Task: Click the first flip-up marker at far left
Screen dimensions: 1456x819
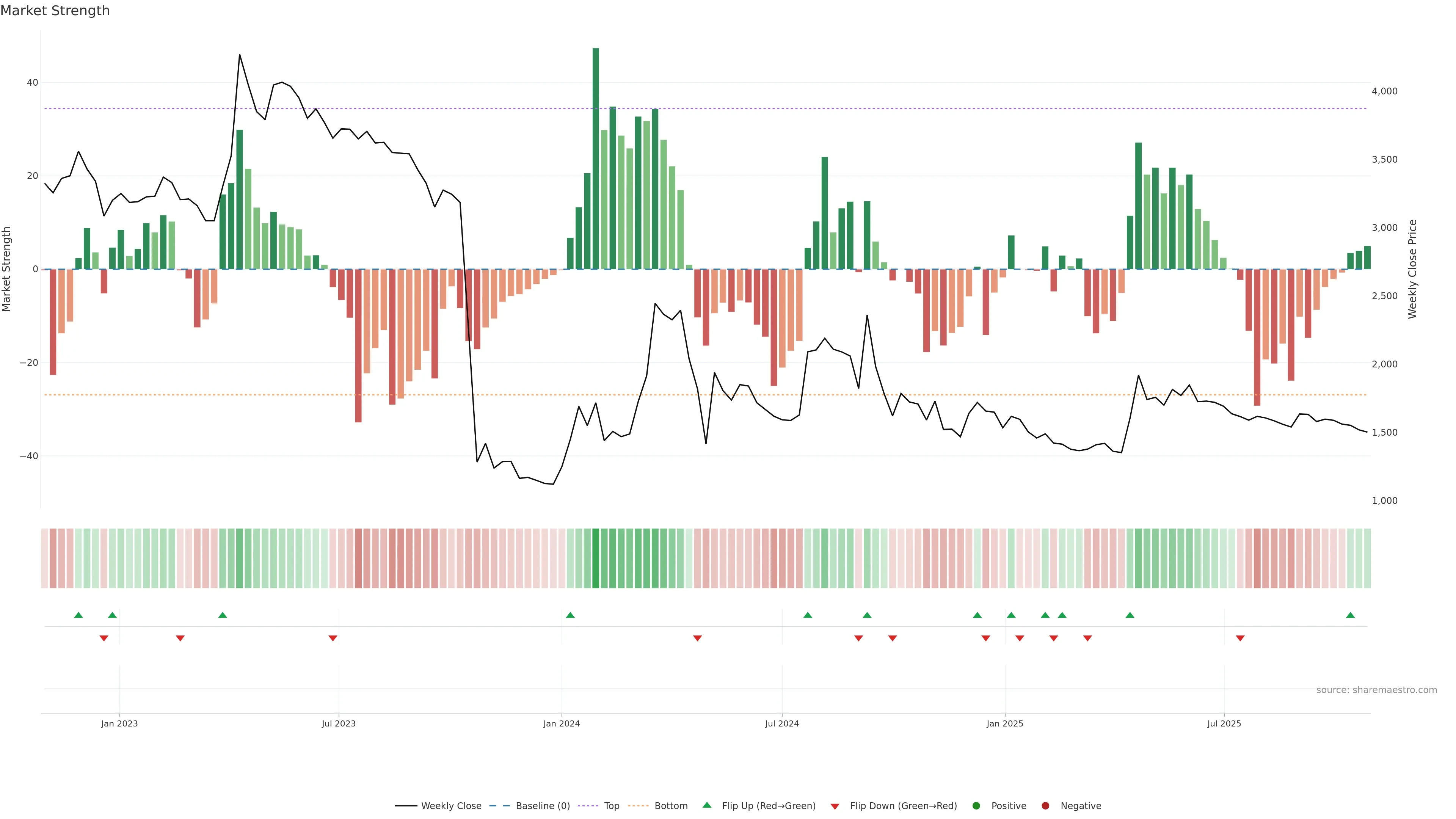Action: [x=78, y=615]
